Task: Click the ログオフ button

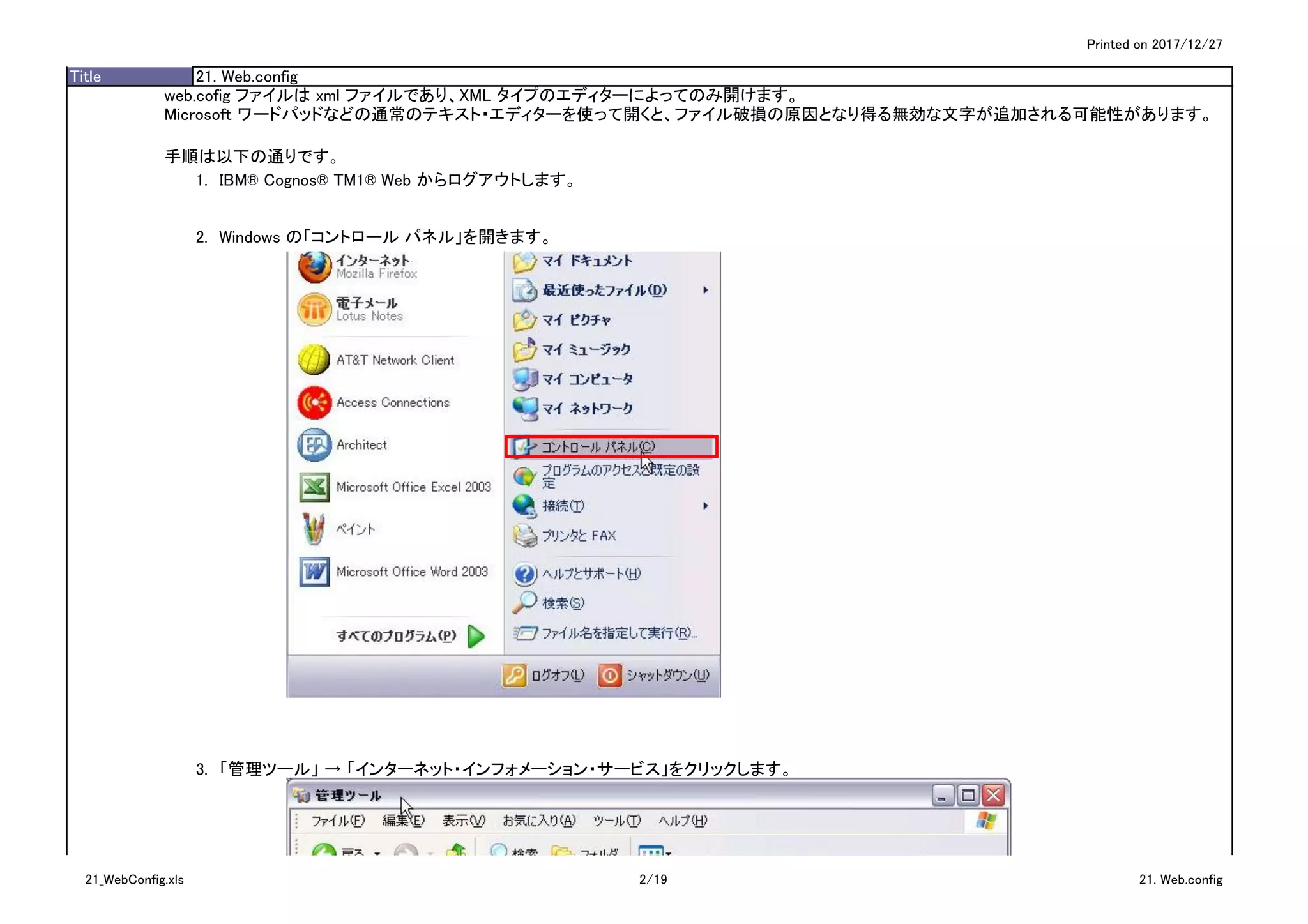Action: tap(544, 676)
